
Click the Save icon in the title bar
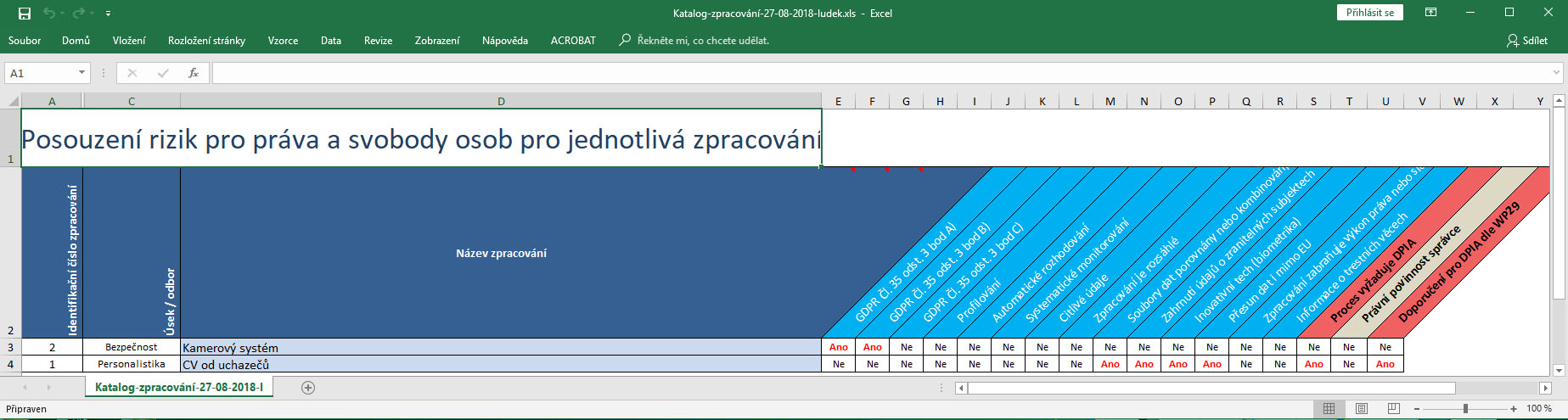pos(25,14)
